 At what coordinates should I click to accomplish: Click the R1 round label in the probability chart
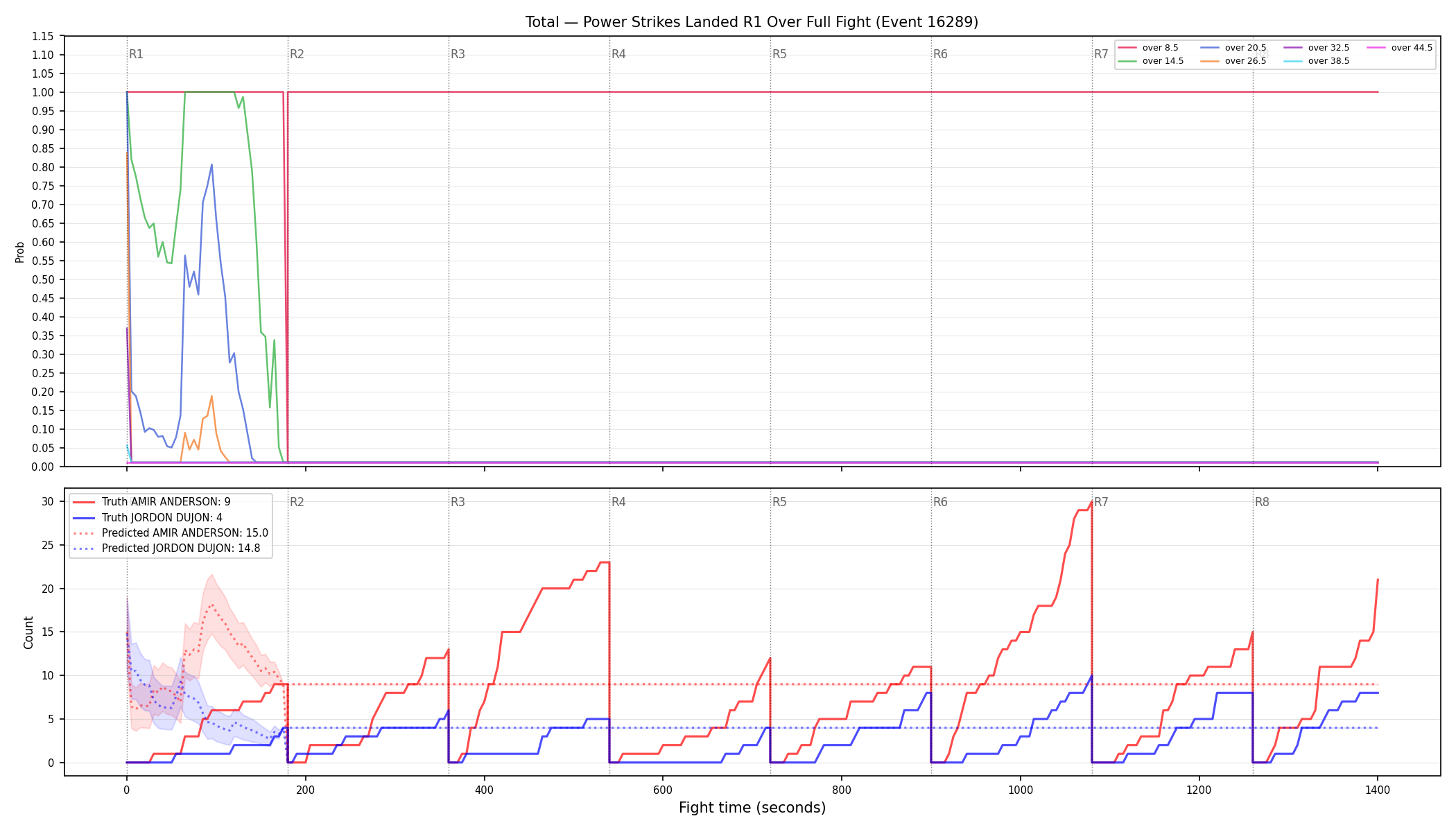(136, 54)
